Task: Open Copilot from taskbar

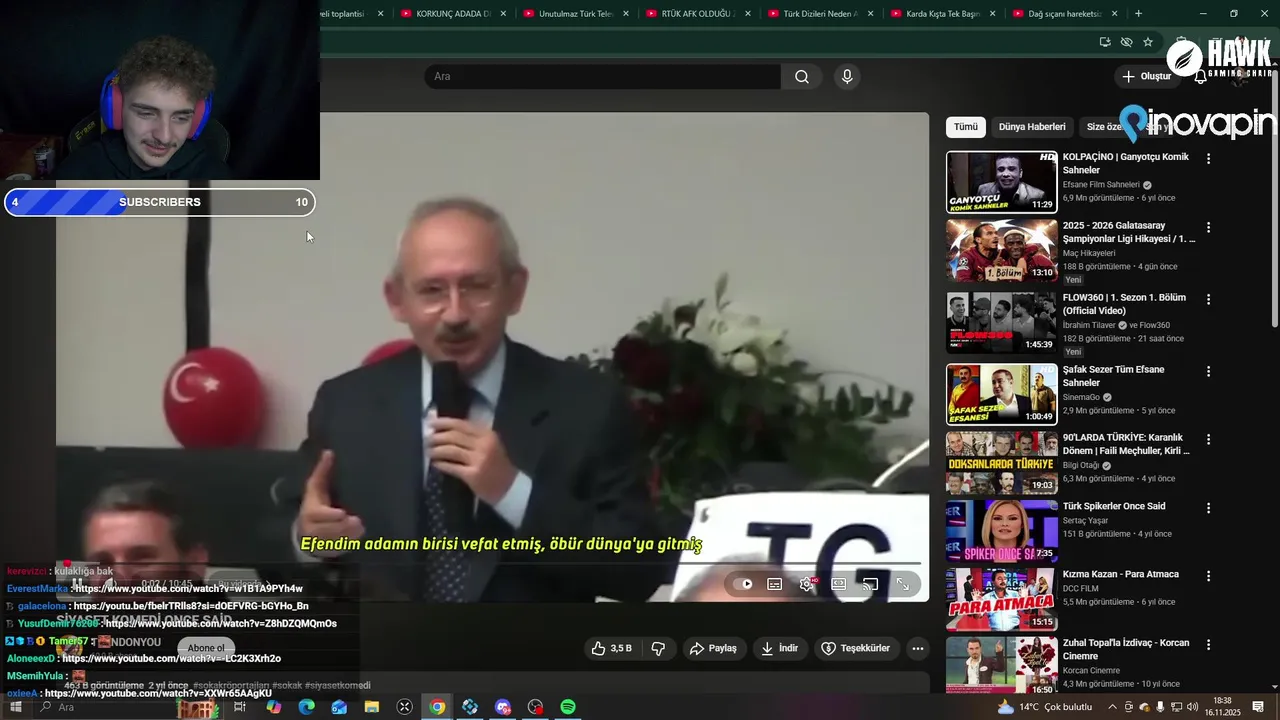Action: point(274,707)
